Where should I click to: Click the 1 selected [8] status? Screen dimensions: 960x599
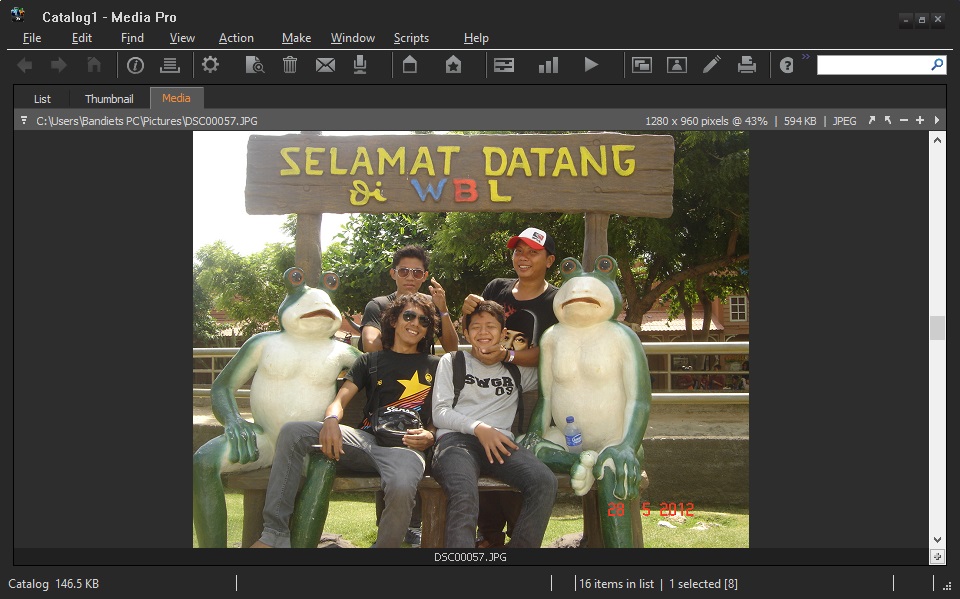[703, 584]
